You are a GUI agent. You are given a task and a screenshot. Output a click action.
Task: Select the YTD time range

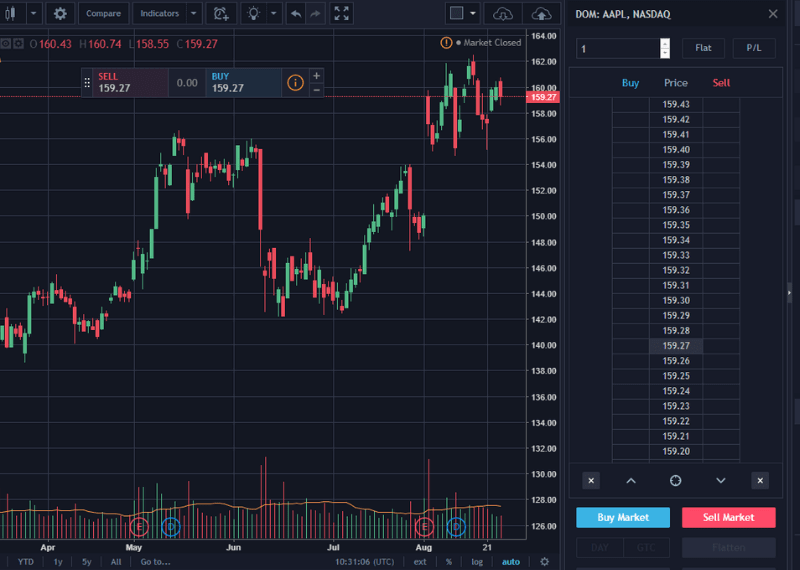(x=26, y=562)
